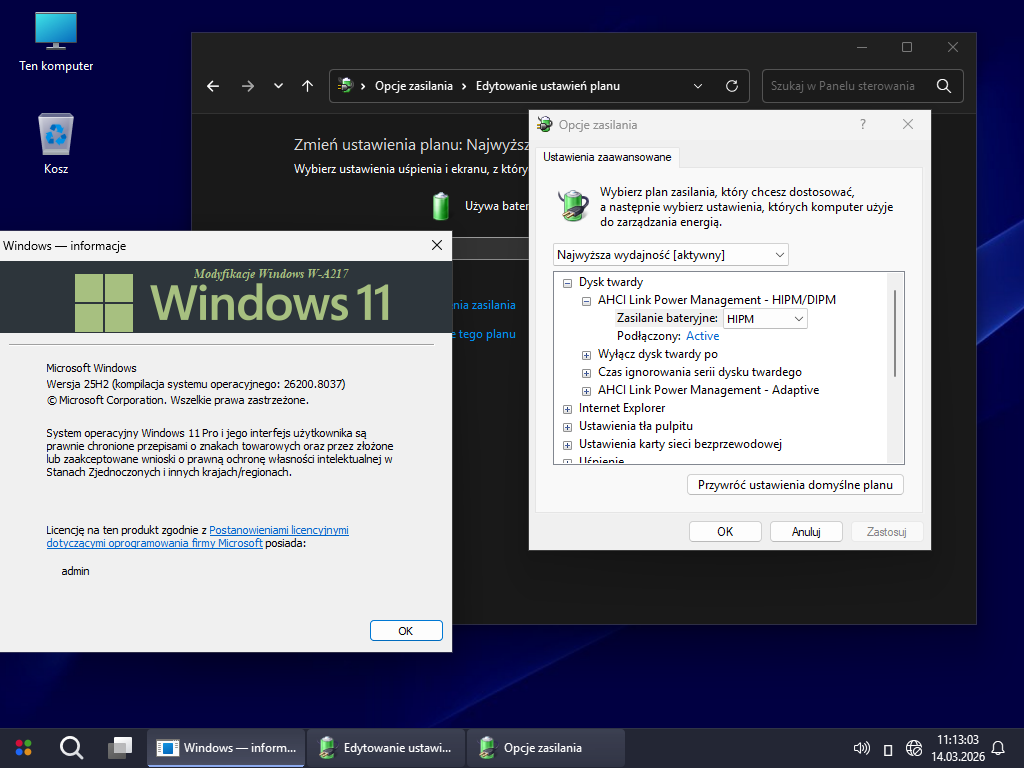The height and width of the screenshot is (768, 1024).
Task: Select the Ustawienia zaawansowane tab
Action: [608, 157]
